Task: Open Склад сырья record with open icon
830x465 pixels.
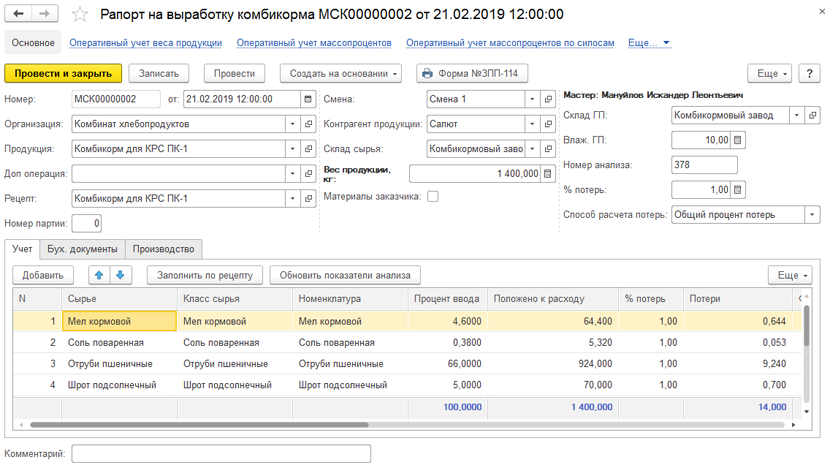Action: pyautogui.click(x=548, y=149)
